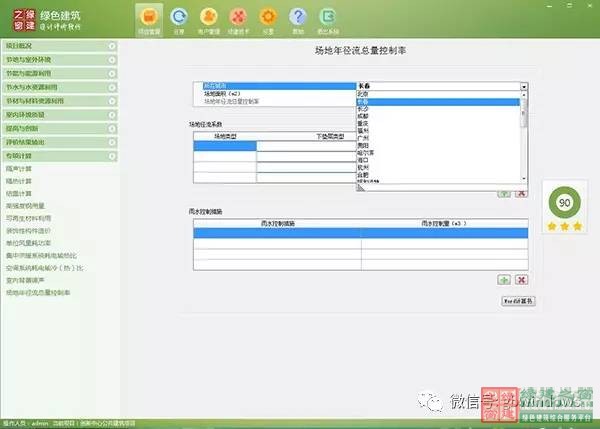Click the Word计算书 button
Image resolution: width=600 pixels, height=429 pixels.
[518, 300]
